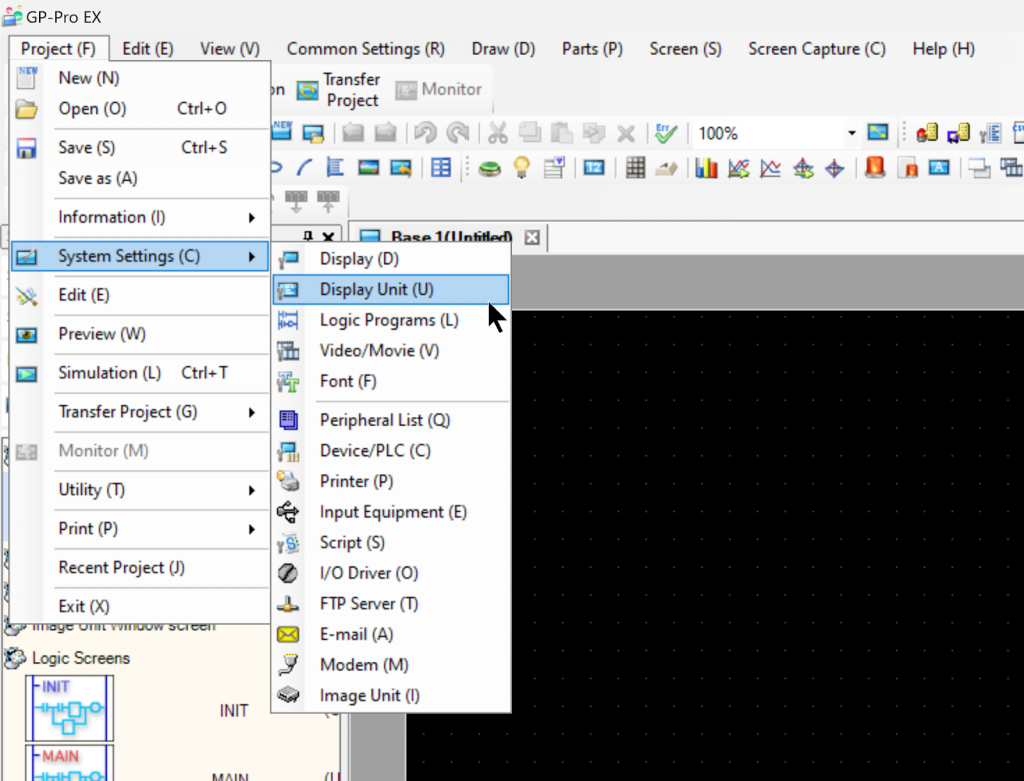Click the bar Graph part icon
Image resolution: width=1024 pixels, height=781 pixels.
click(707, 168)
